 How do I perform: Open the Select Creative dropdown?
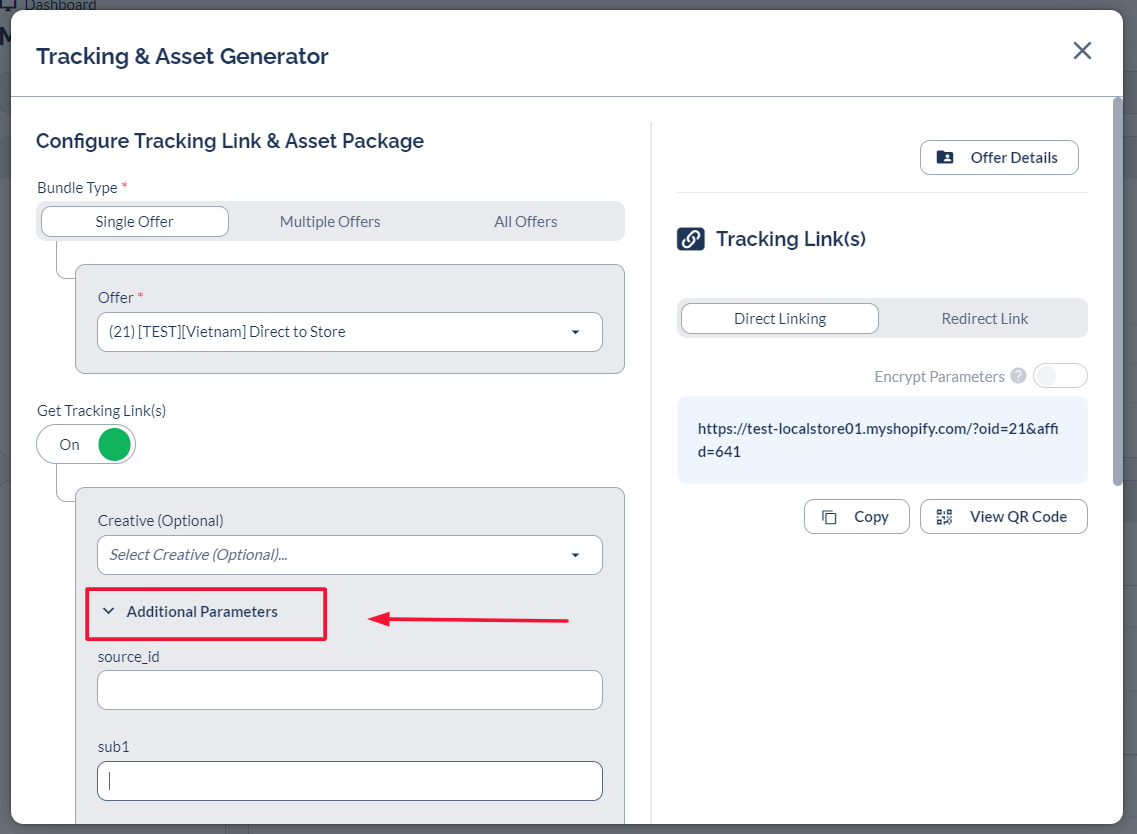pos(350,555)
